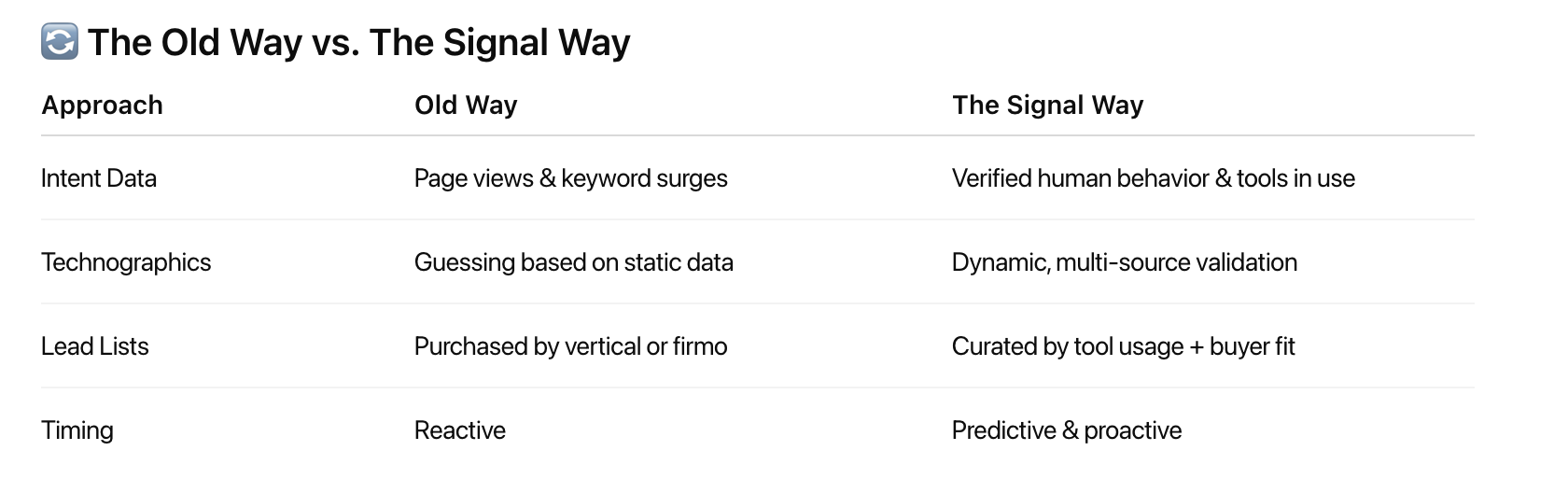
Task: Click the 'Approach' column header
Action: pyautogui.click(x=102, y=106)
